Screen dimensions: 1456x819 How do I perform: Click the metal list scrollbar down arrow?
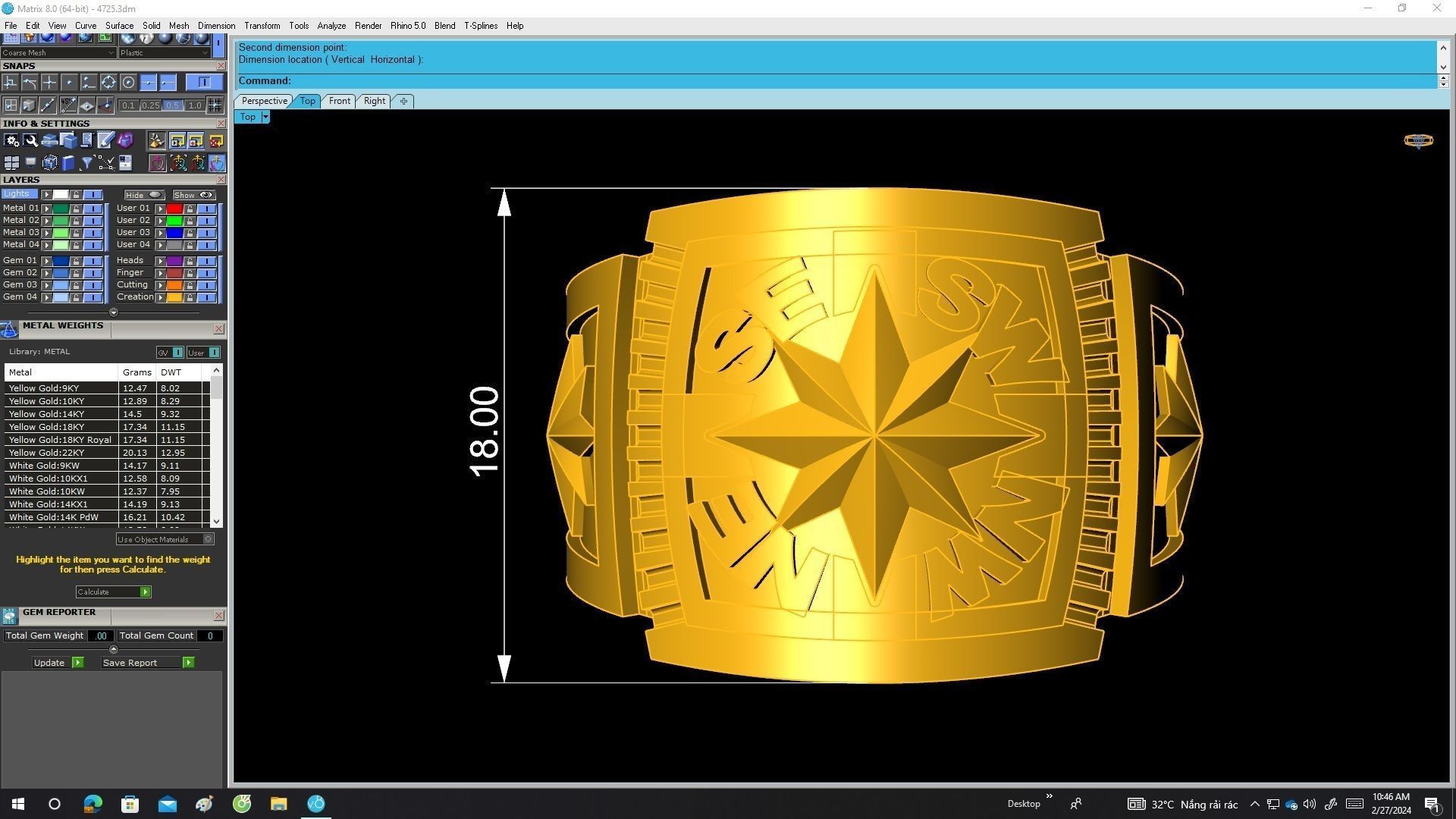click(217, 522)
